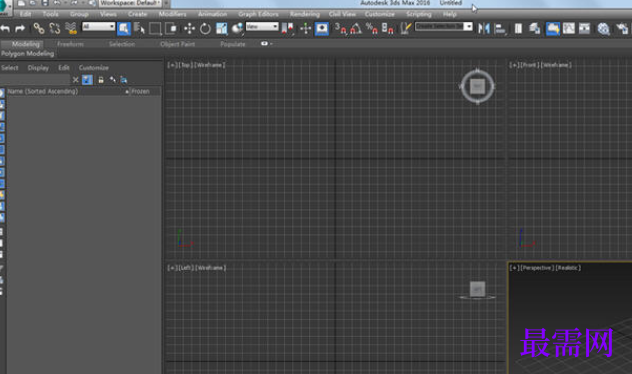This screenshot has height=374, width=632.
Task: Click the Mirror tool icon
Action: (x=484, y=29)
